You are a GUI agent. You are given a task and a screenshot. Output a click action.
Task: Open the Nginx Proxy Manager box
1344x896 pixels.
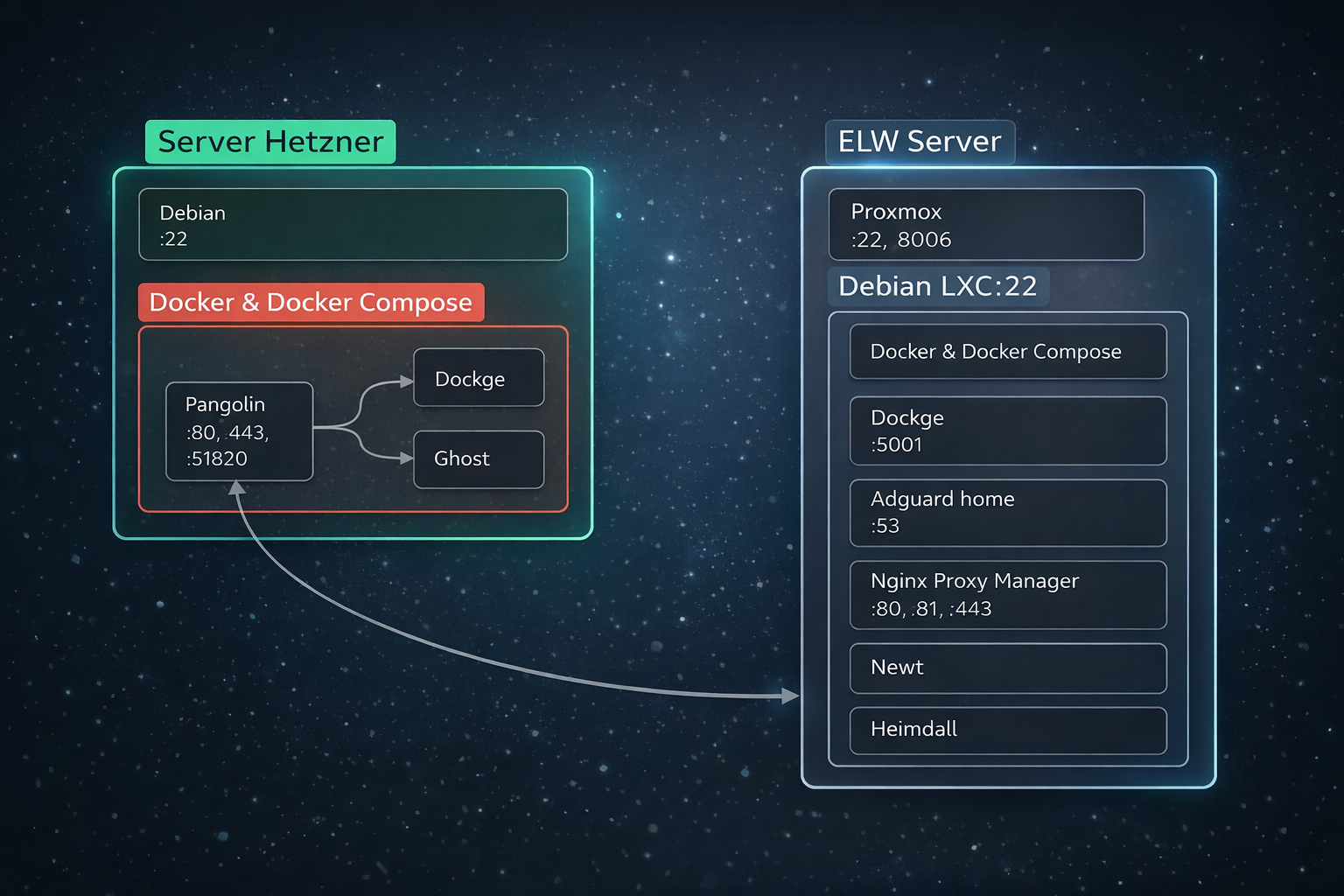(x=1008, y=595)
